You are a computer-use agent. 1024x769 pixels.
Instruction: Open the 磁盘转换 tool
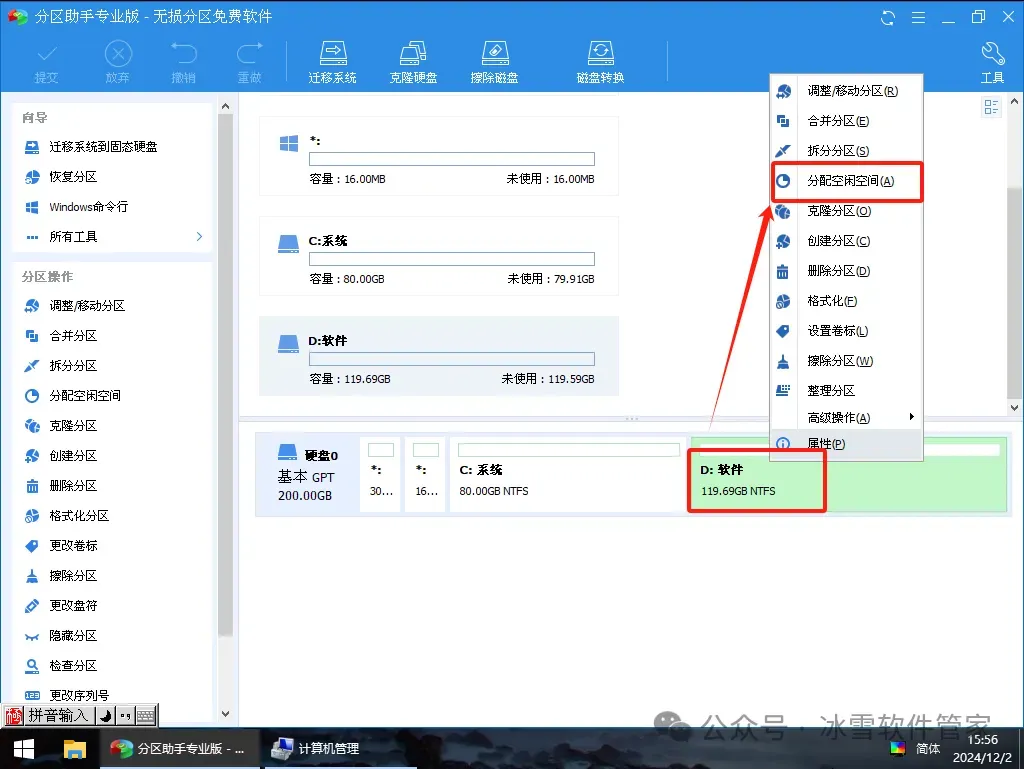(x=600, y=63)
